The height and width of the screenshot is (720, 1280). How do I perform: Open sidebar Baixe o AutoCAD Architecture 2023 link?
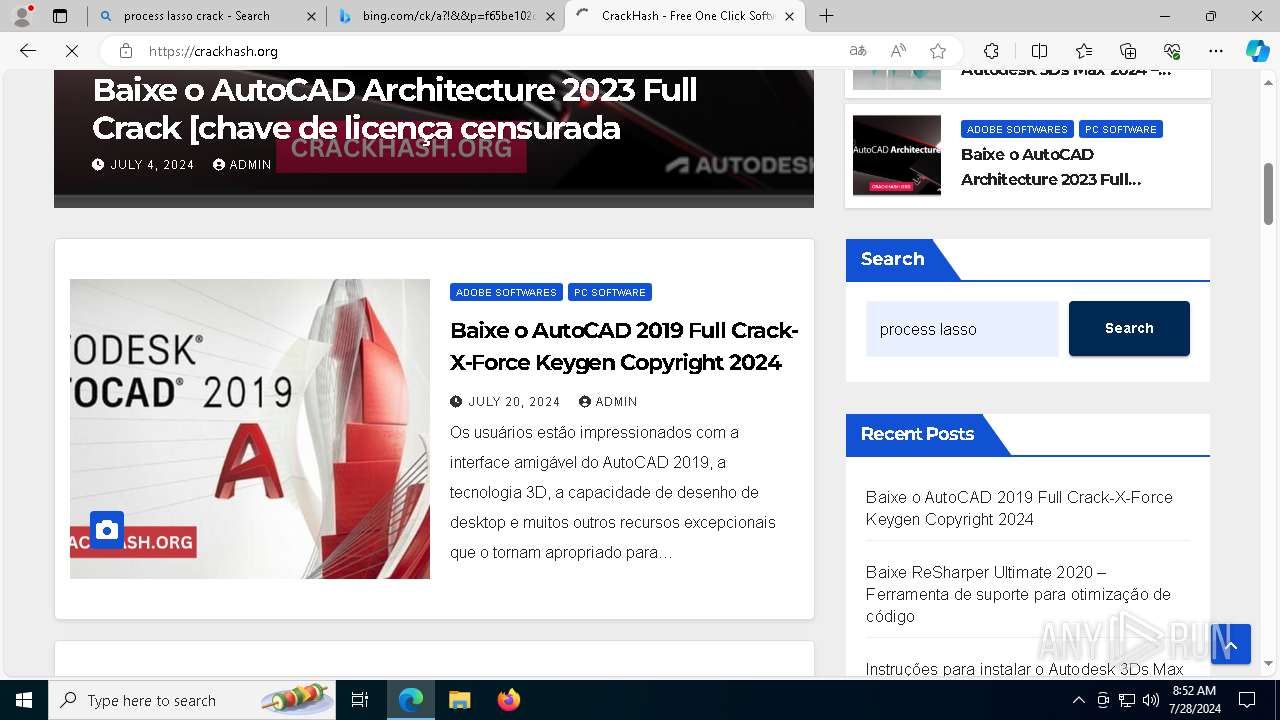click(1051, 167)
